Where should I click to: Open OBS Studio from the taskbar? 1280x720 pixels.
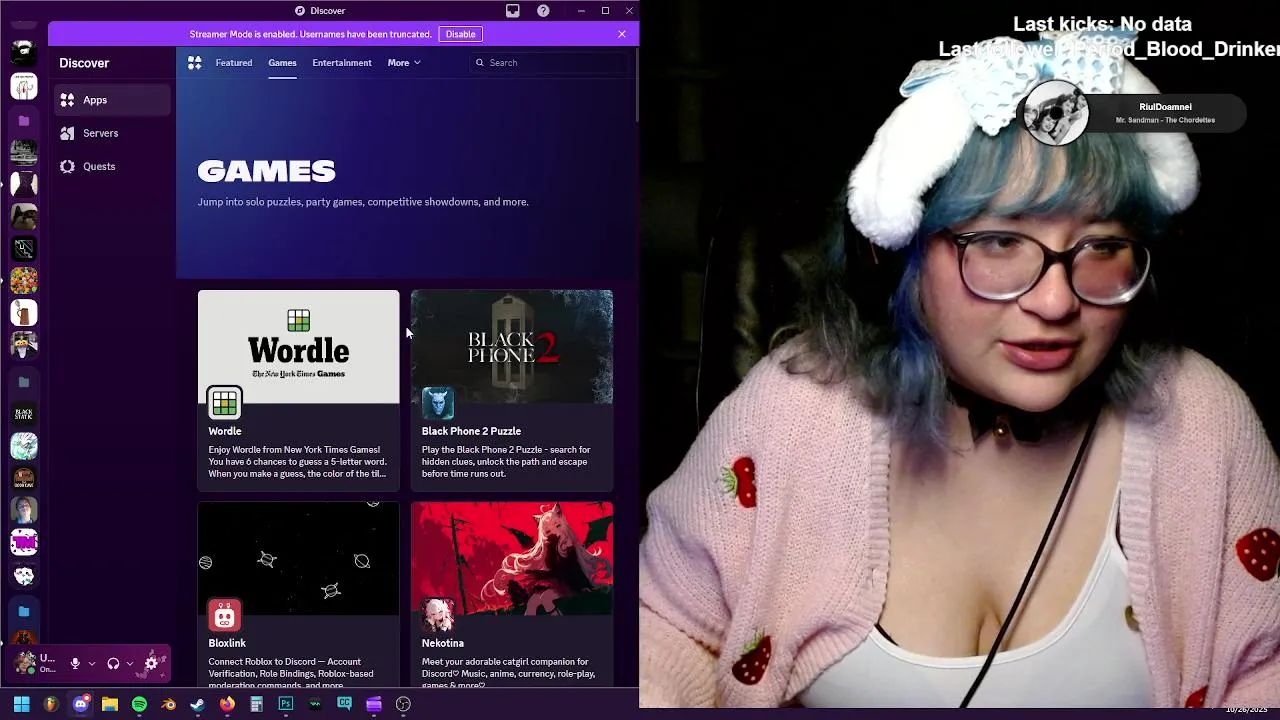(403, 704)
